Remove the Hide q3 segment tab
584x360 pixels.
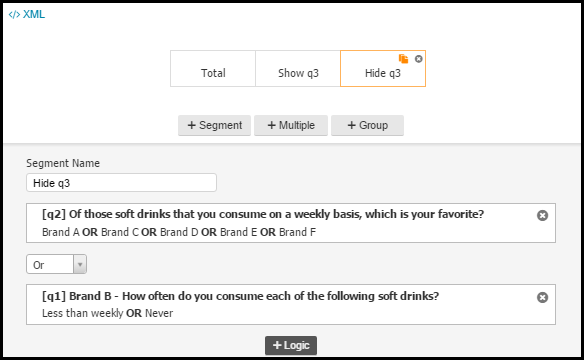419,59
